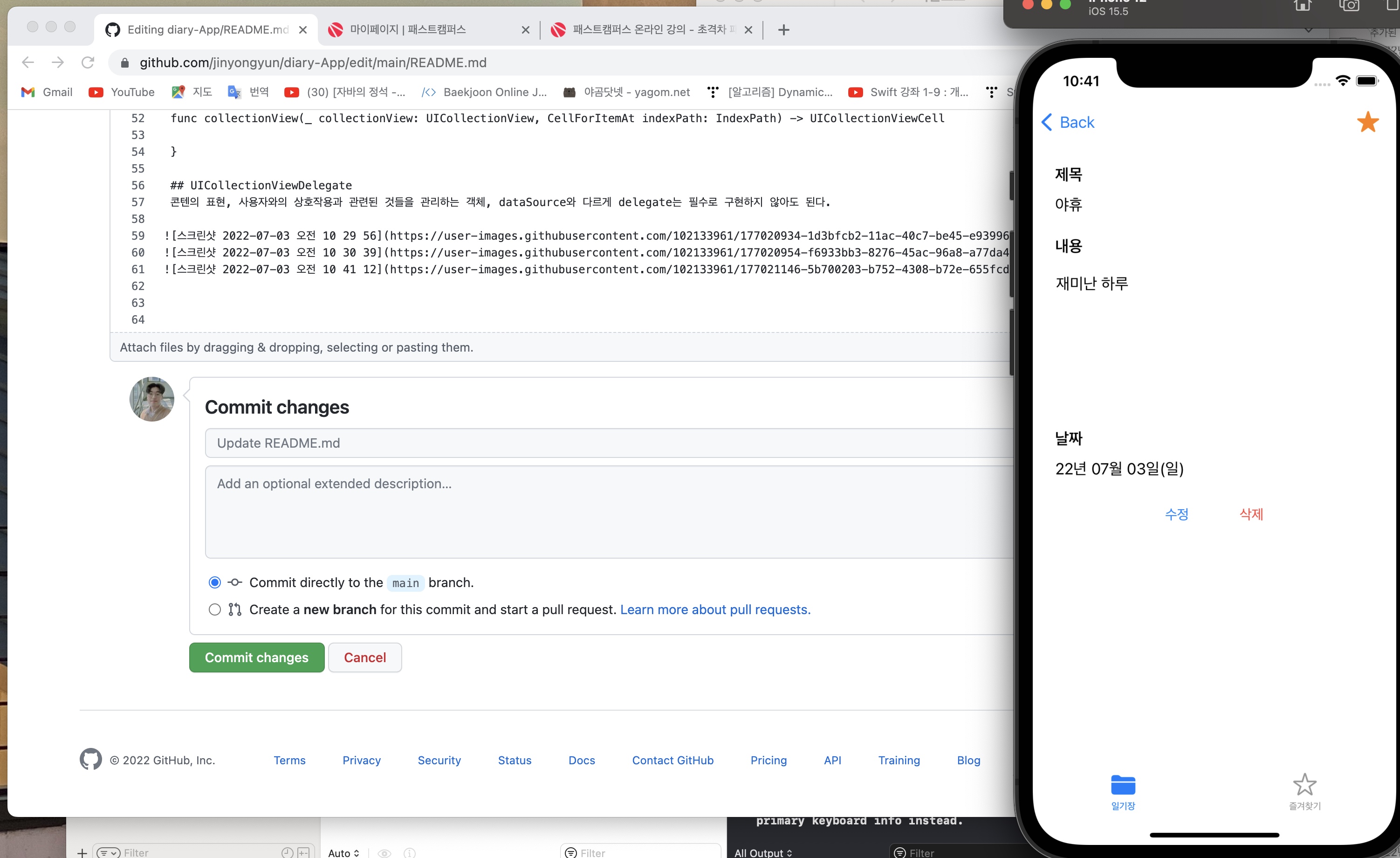Open the 야곰닷넷 yagom.net bookmark
Screen dimensions: 1400x858
point(626,92)
